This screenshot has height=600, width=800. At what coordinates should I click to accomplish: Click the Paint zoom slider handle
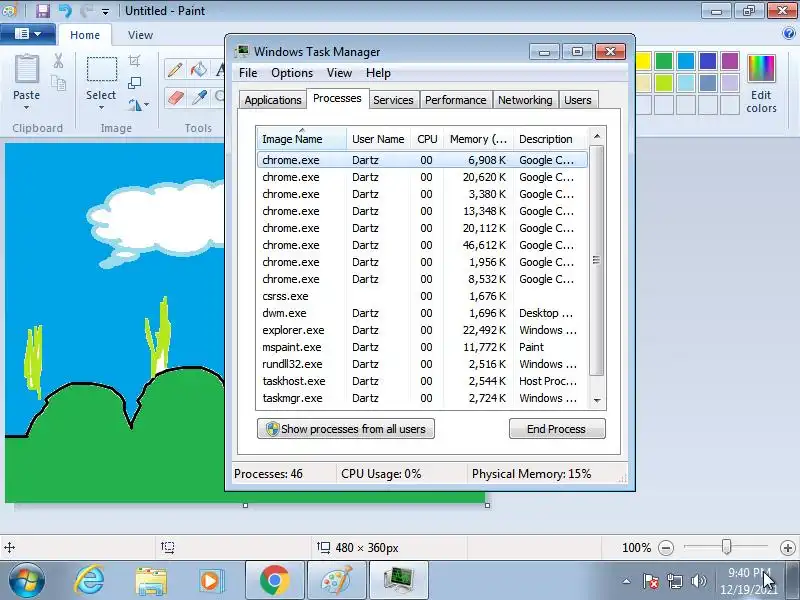point(727,546)
